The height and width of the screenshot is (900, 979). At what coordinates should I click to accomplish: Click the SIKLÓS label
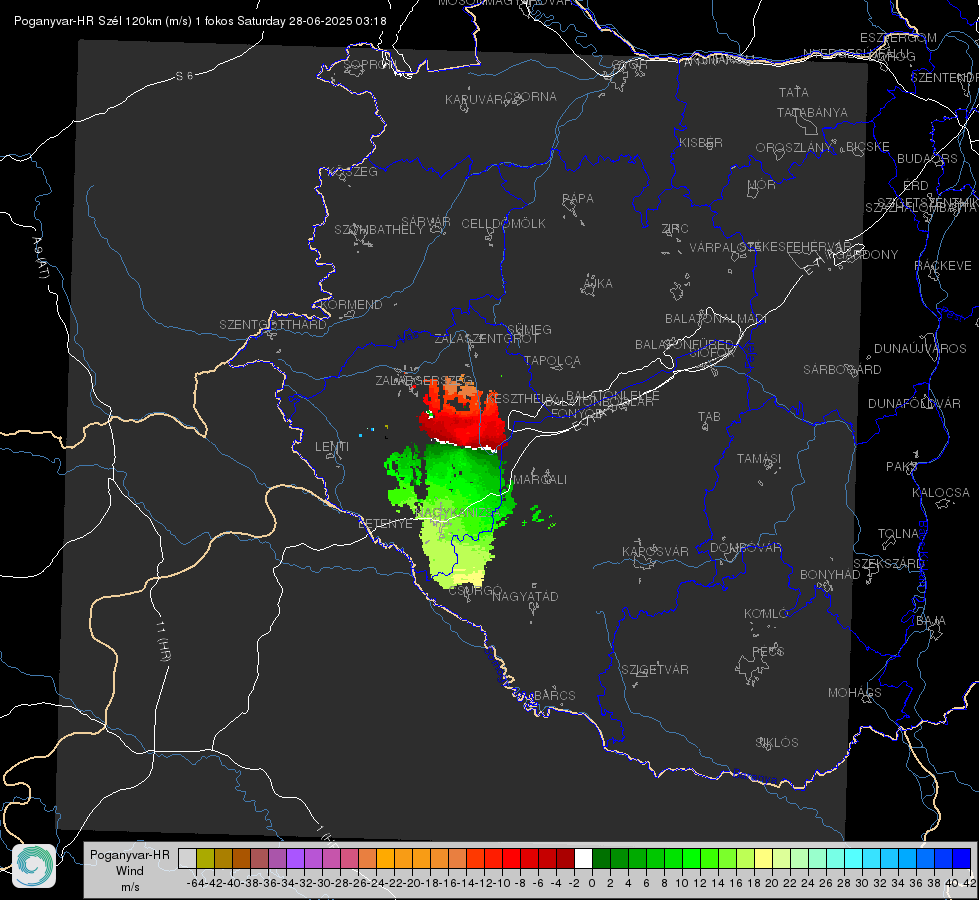[x=777, y=743]
